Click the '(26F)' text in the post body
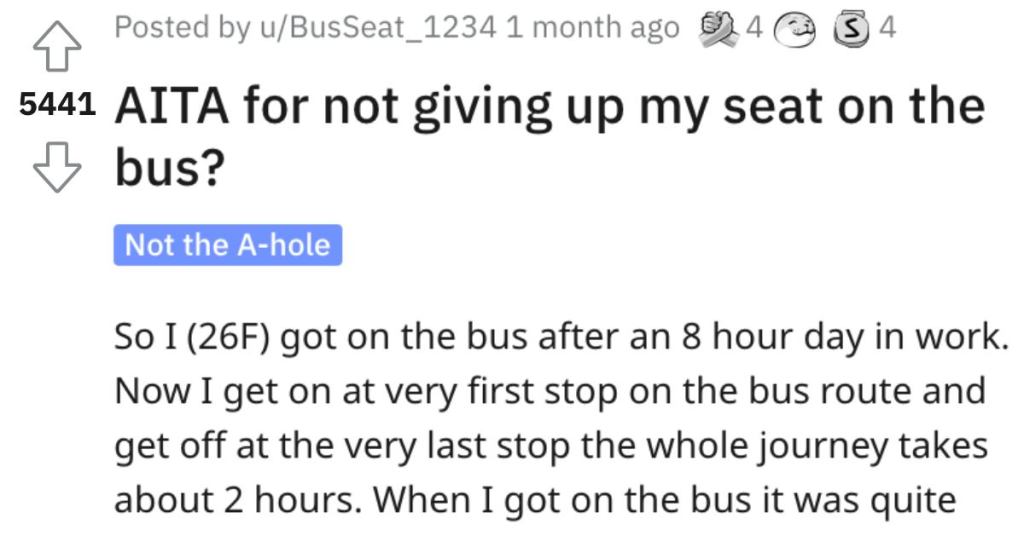Viewport: 1024px width, 535px height. click(x=229, y=336)
